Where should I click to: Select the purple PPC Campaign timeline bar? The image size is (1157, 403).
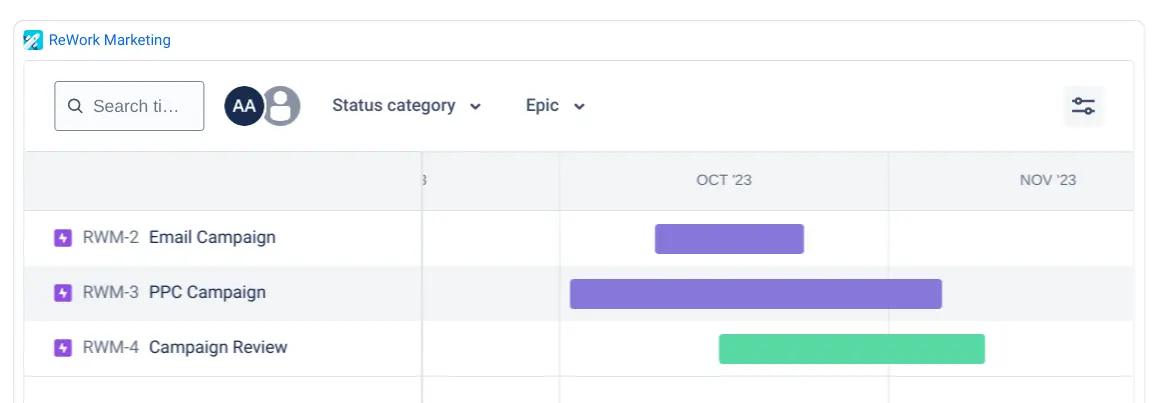coord(755,294)
